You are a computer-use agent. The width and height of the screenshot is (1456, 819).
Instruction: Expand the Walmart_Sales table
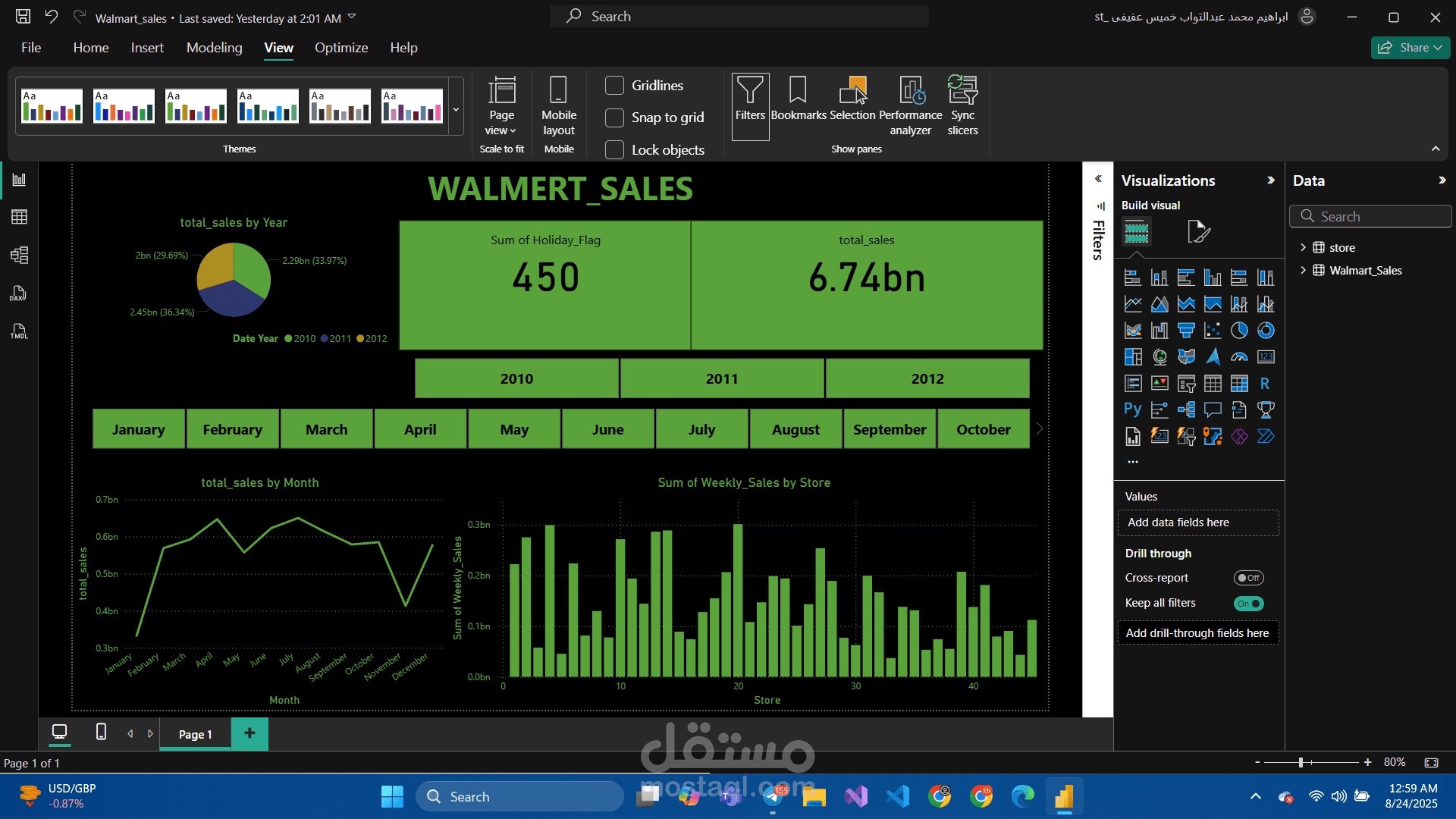(x=1303, y=271)
